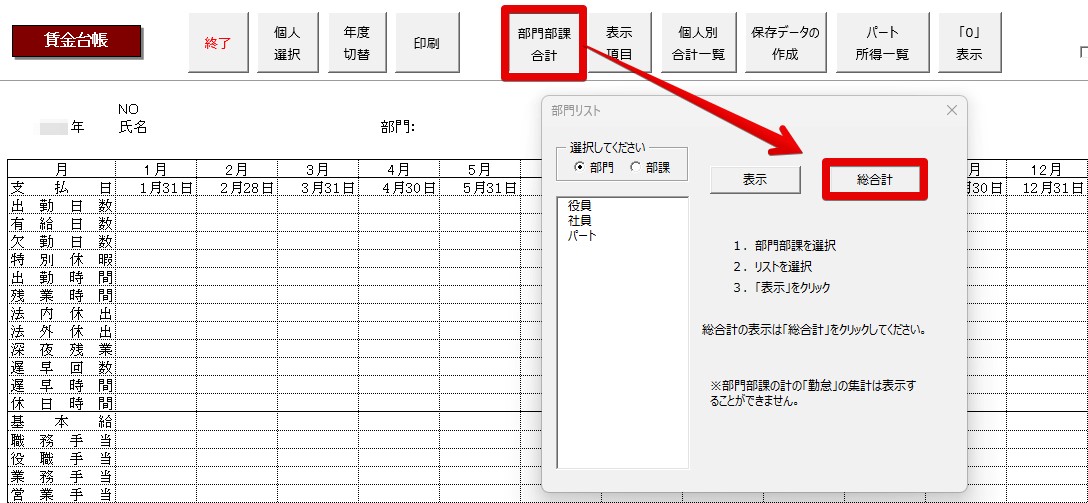Screen dimensions: 1088x503
Task: Select the 1月 基本給 cell
Action: [x=155, y=422]
